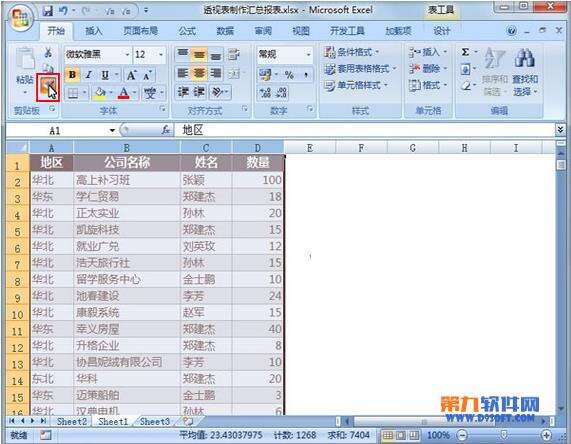
Task: Click the Cut scissors icon
Action: (x=48, y=53)
